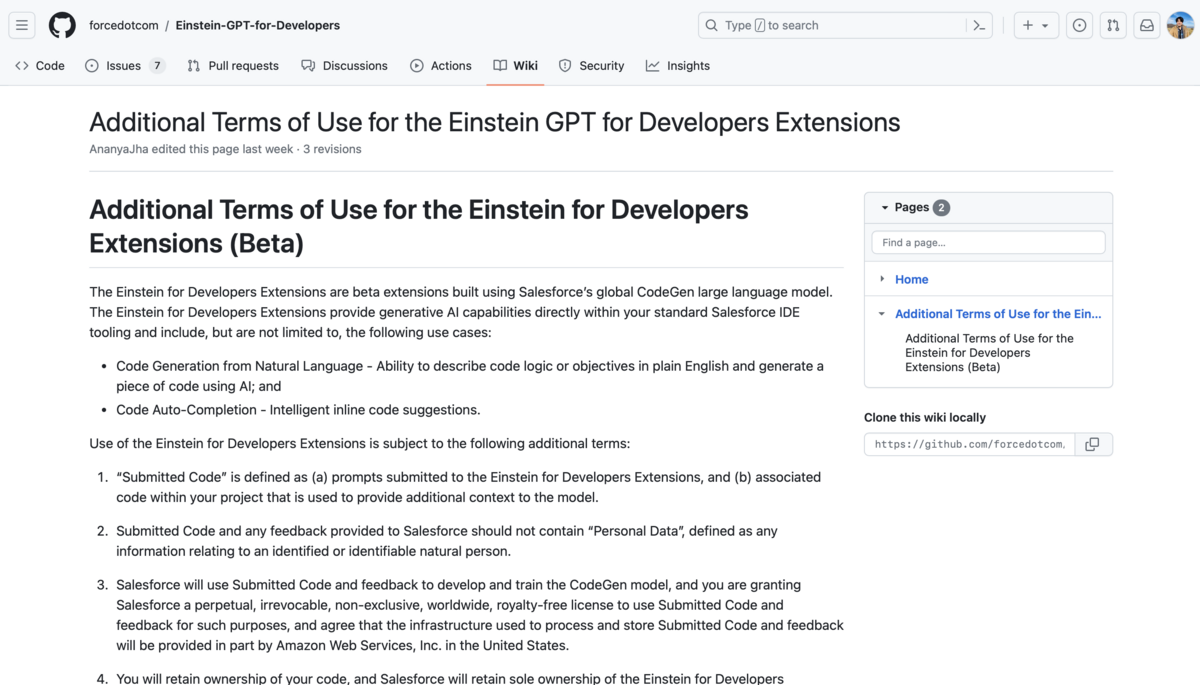Switch to the Security tab
The width and height of the screenshot is (1200, 685).
602,65
